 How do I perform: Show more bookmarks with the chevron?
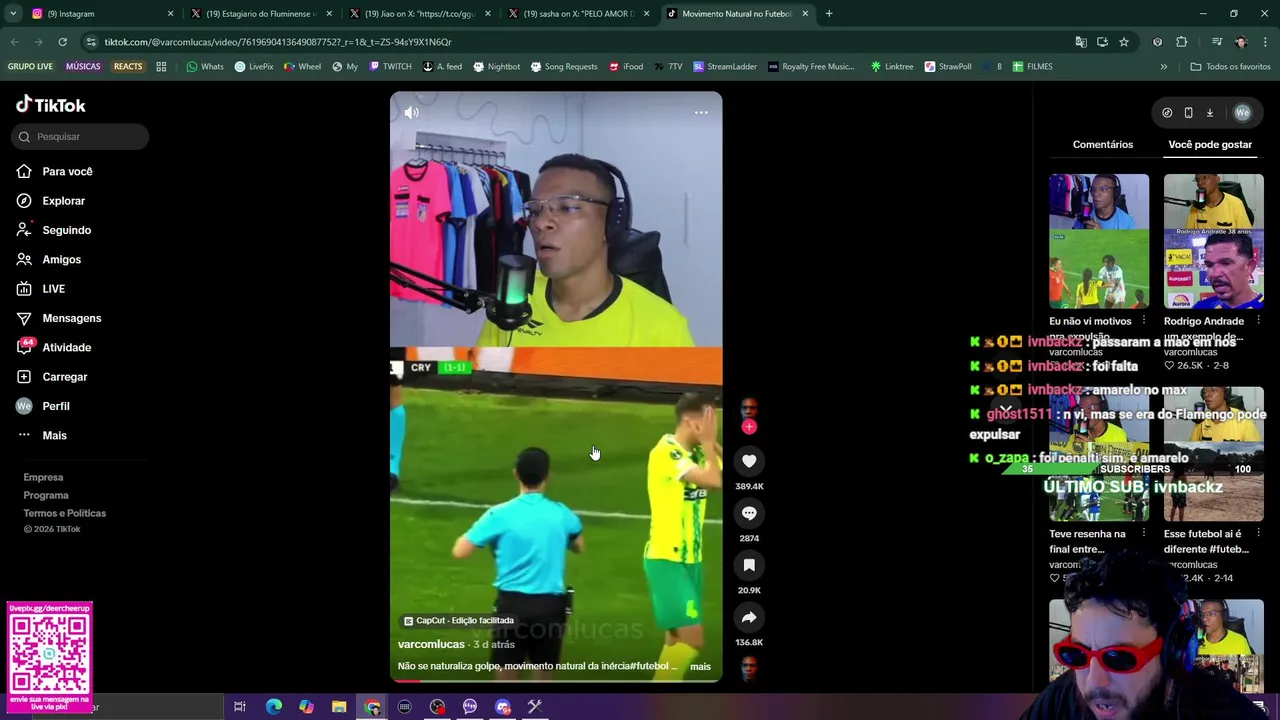(x=1163, y=67)
